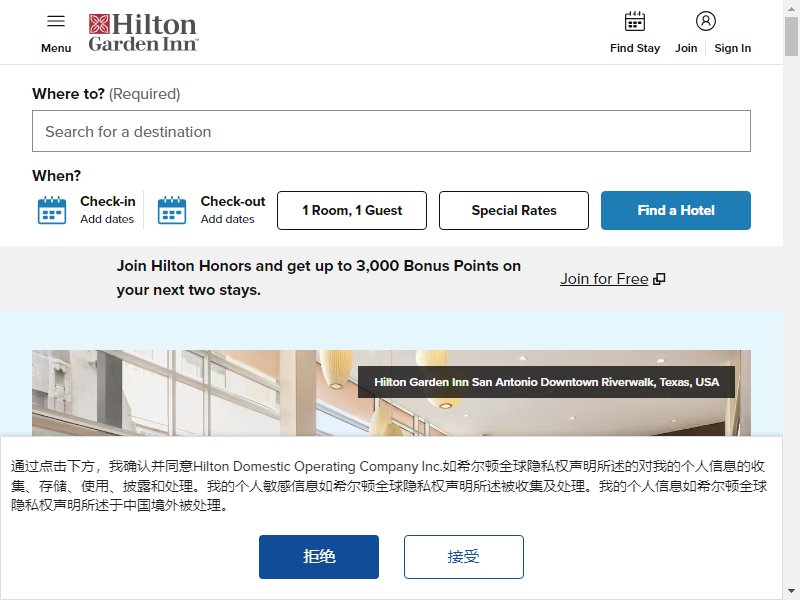The width and height of the screenshot is (800, 600).
Task: Click the Hilton Garden Inn logo
Action: pyautogui.click(x=143, y=33)
